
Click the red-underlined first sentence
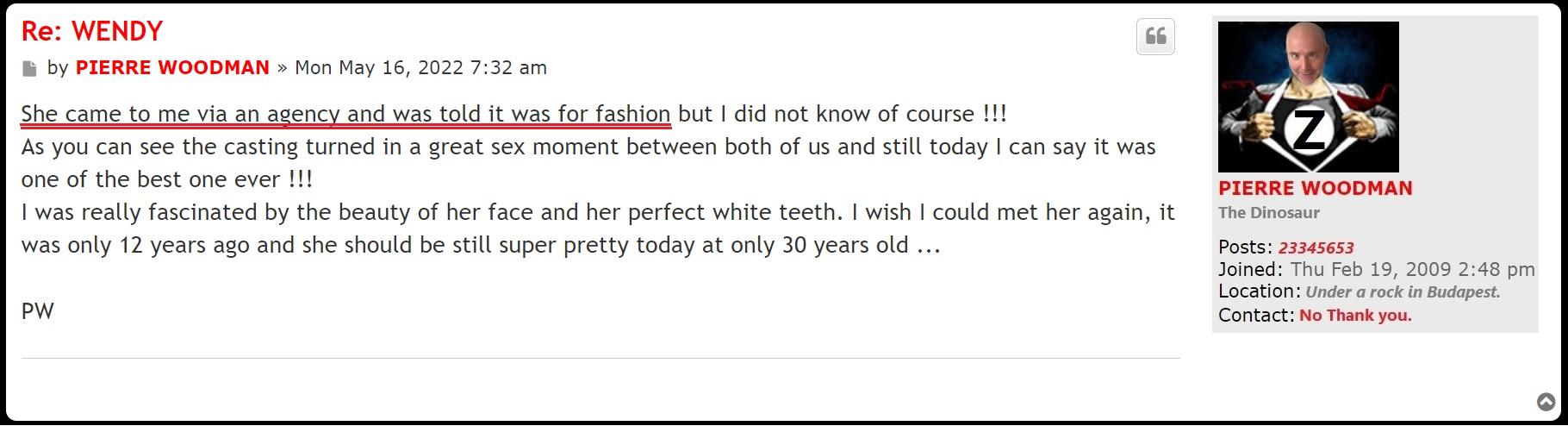[x=345, y=114]
